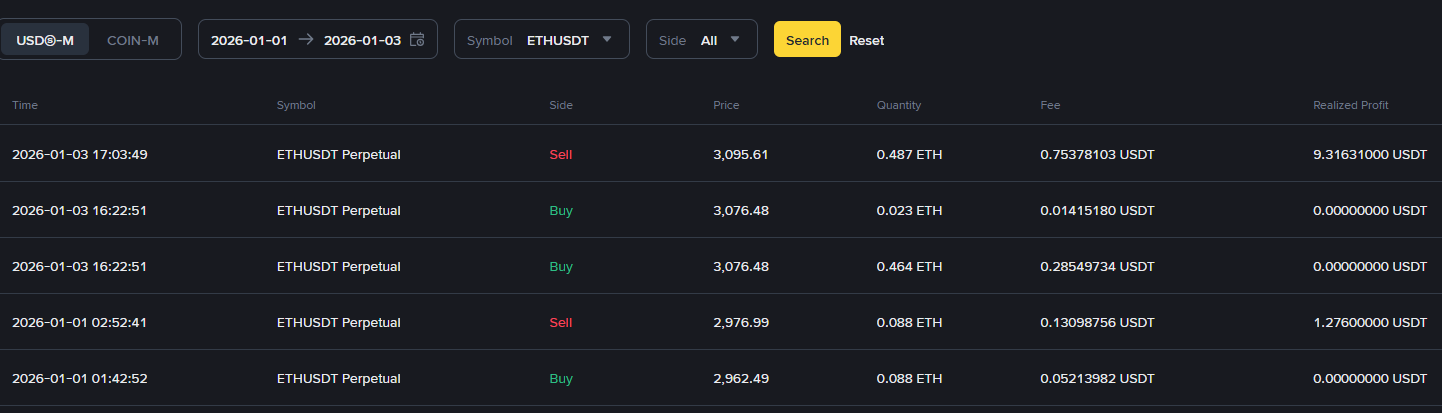The width and height of the screenshot is (1442, 413).
Task: Reset the trade history filters
Action: (x=866, y=41)
